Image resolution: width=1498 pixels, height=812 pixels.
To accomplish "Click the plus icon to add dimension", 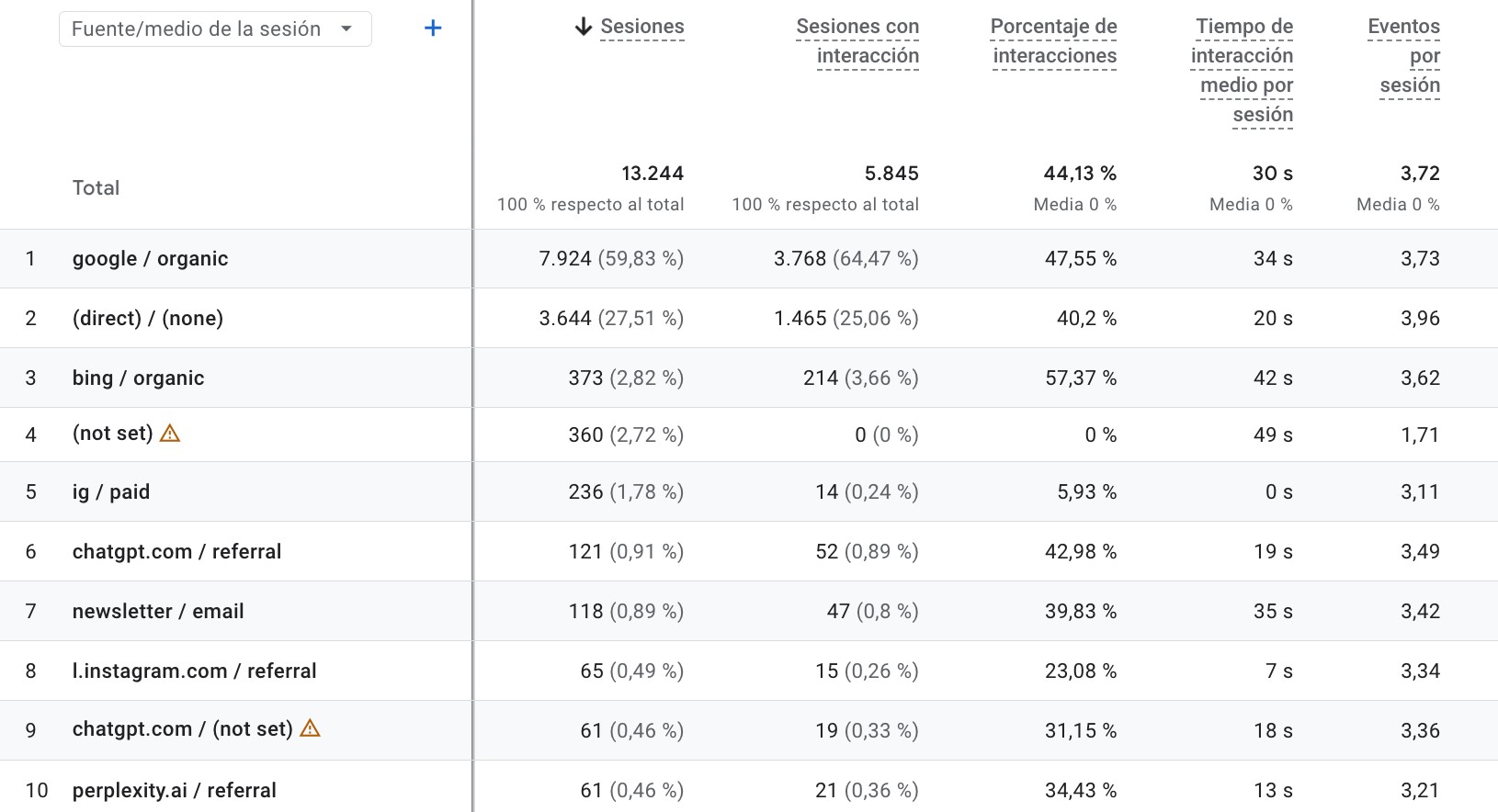I will (433, 28).
